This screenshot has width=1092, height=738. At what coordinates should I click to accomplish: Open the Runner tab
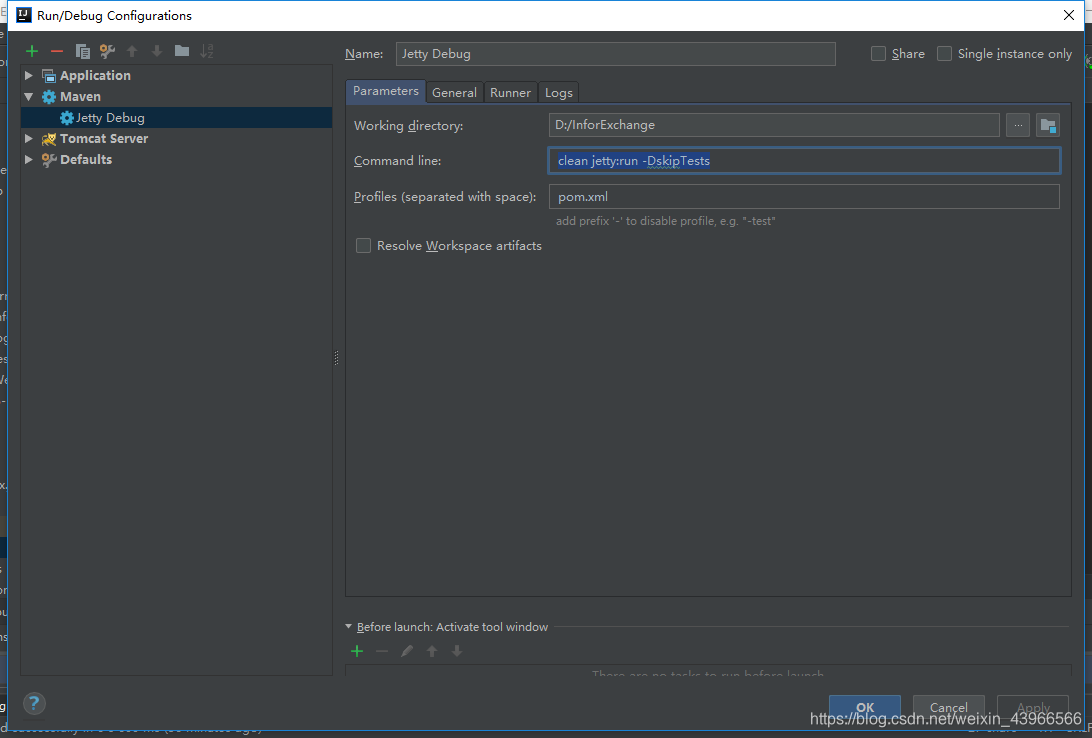[510, 93]
